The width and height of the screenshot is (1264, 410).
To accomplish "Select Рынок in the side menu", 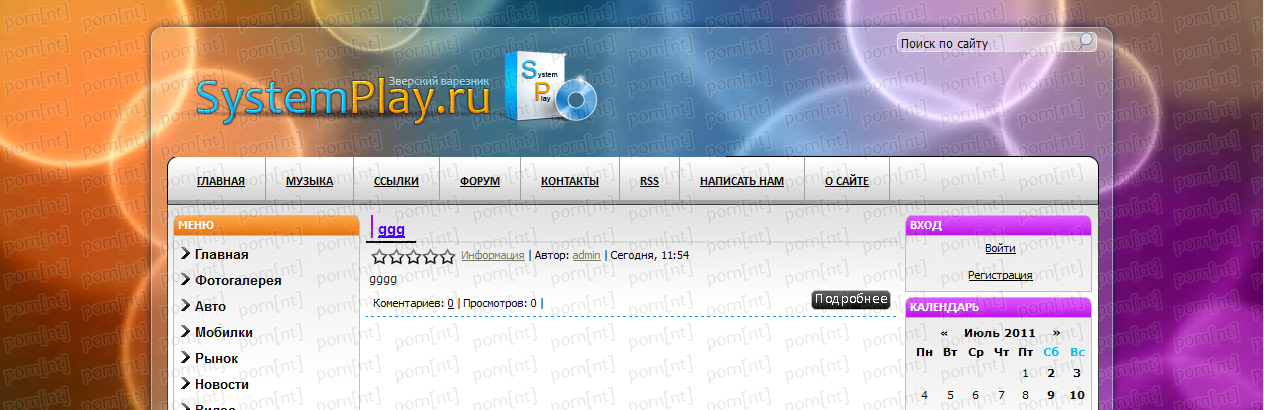I will click(x=216, y=359).
